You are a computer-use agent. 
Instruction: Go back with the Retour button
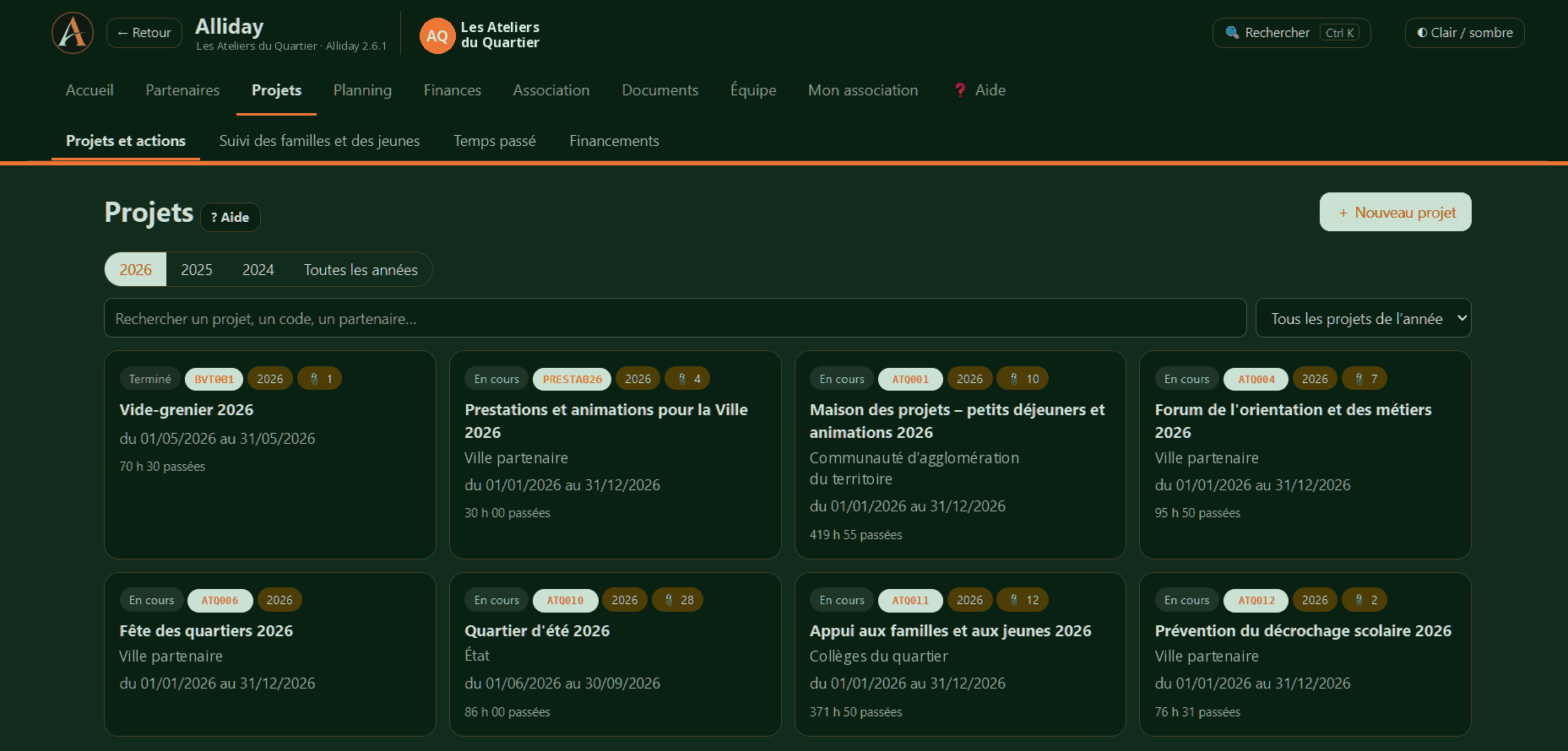click(x=144, y=33)
